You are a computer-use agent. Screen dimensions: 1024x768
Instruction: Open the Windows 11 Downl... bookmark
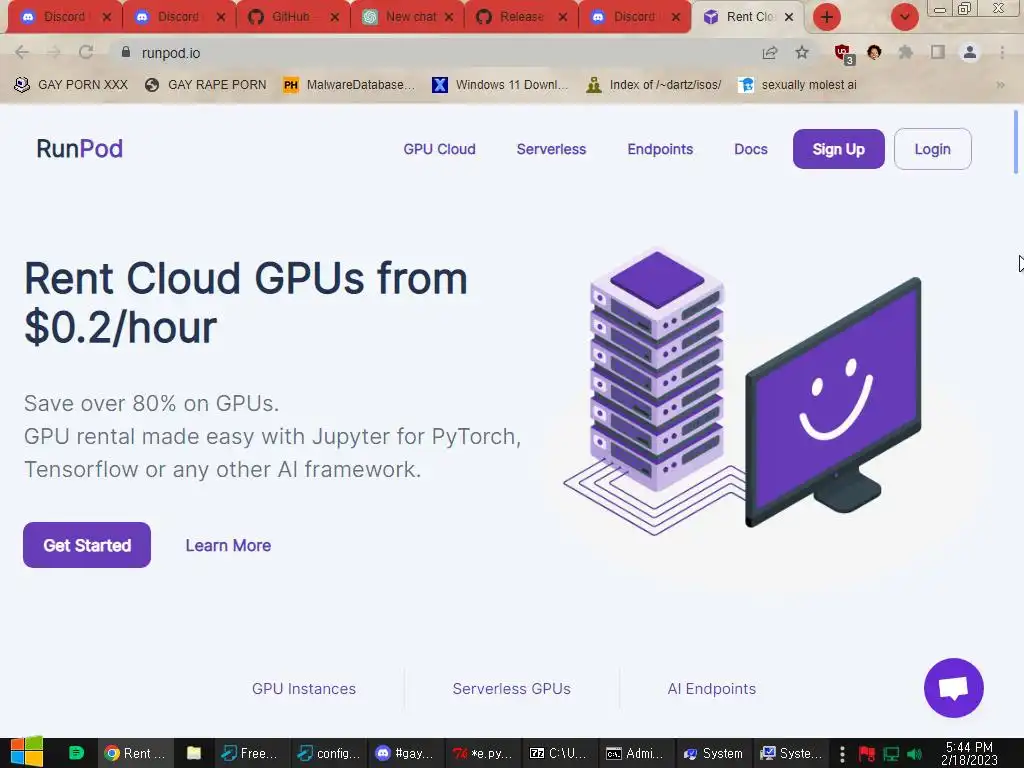pos(500,85)
